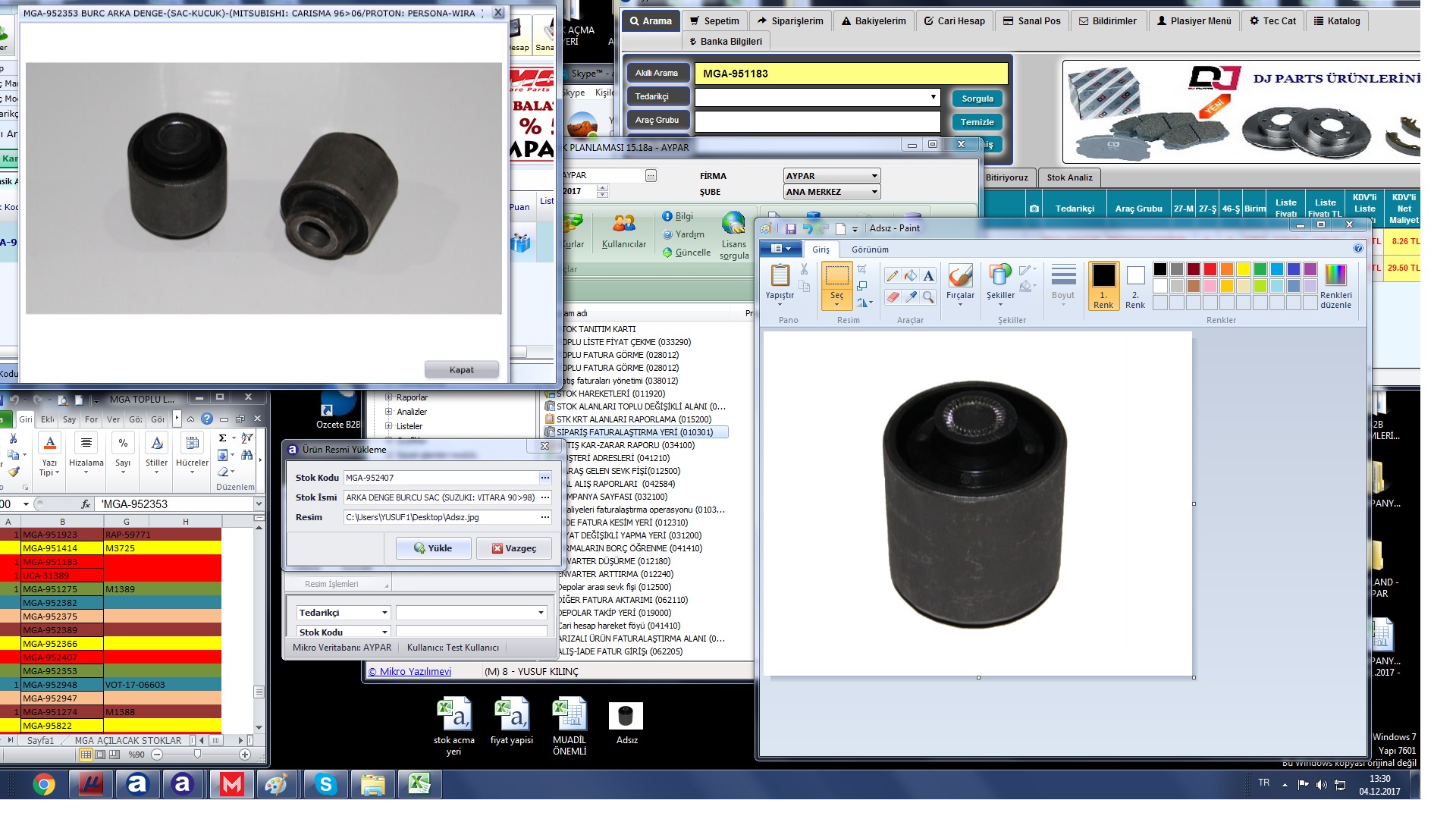The width and height of the screenshot is (1456, 819).
Task: Click the Vazgeç cancel button
Action: point(513,548)
